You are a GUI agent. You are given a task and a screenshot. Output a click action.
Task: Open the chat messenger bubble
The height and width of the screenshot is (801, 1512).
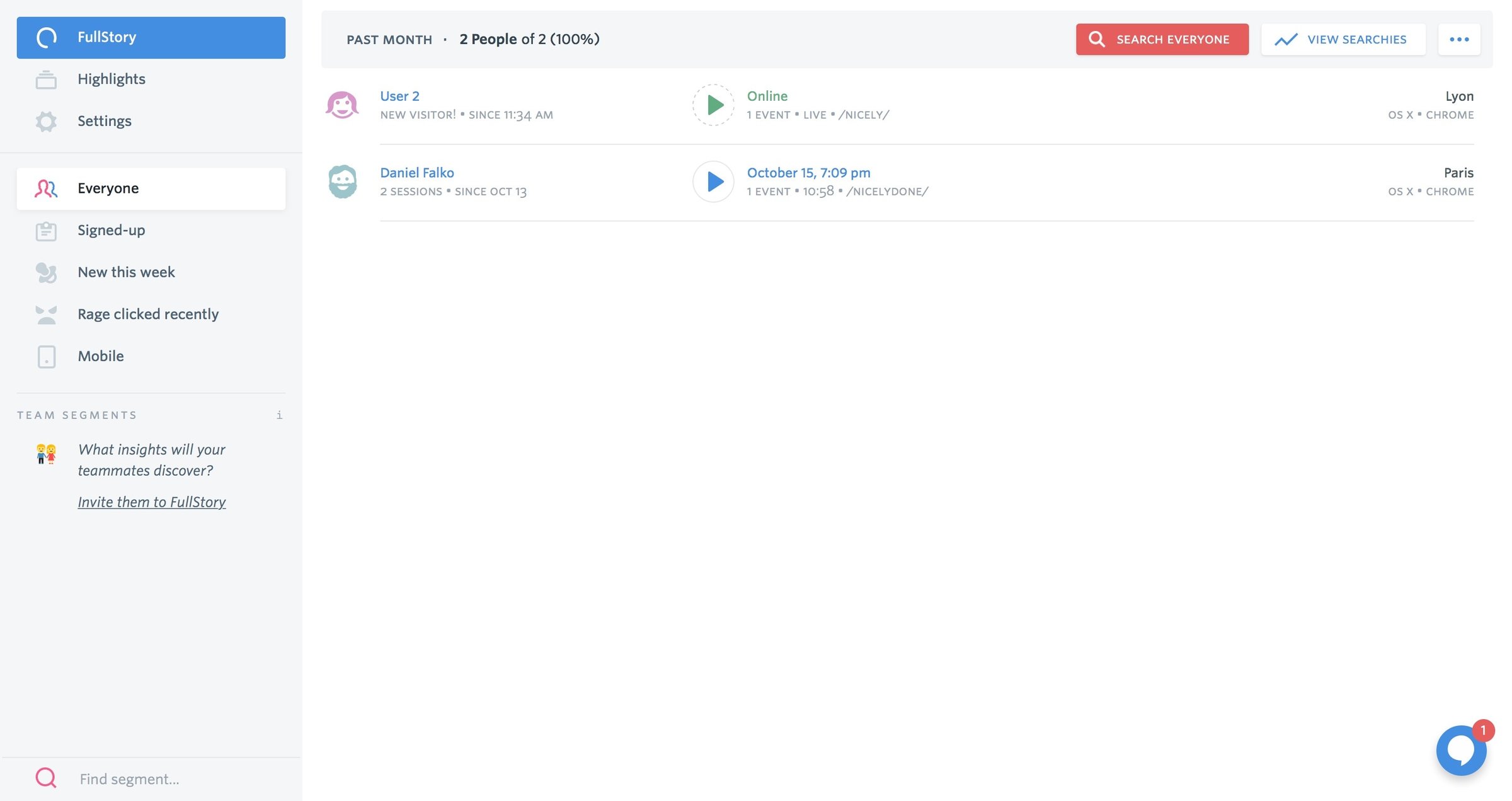click(x=1460, y=750)
